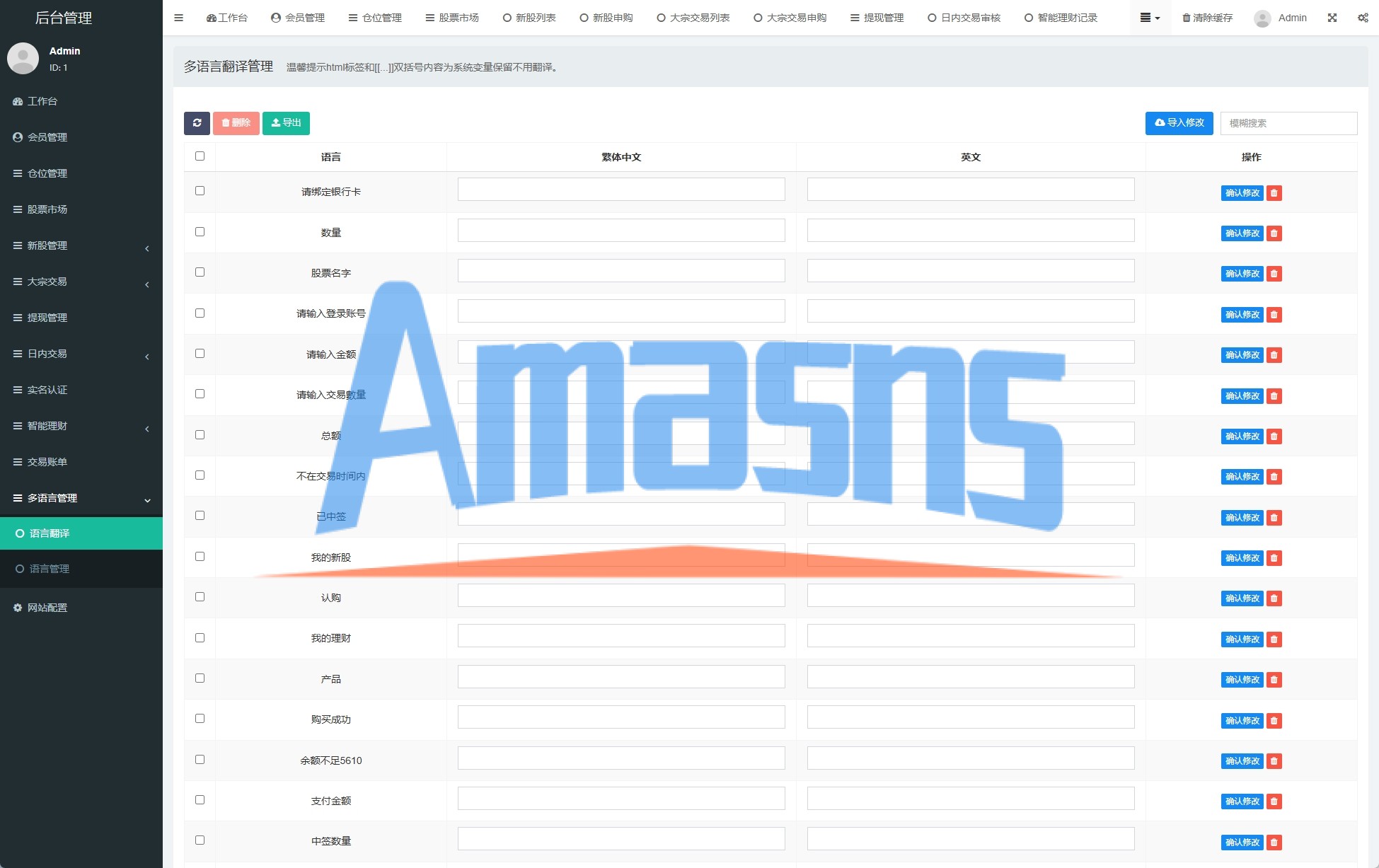The width and height of the screenshot is (1379, 868).
Task: Expand the 智能理财 sidebar submenu
Action: [81, 426]
